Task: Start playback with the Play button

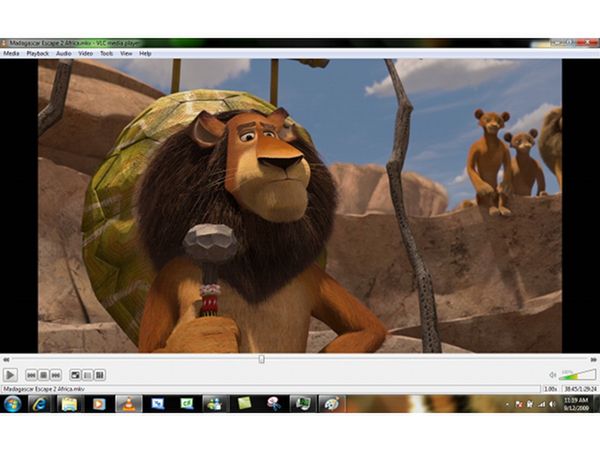Action: [10, 375]
